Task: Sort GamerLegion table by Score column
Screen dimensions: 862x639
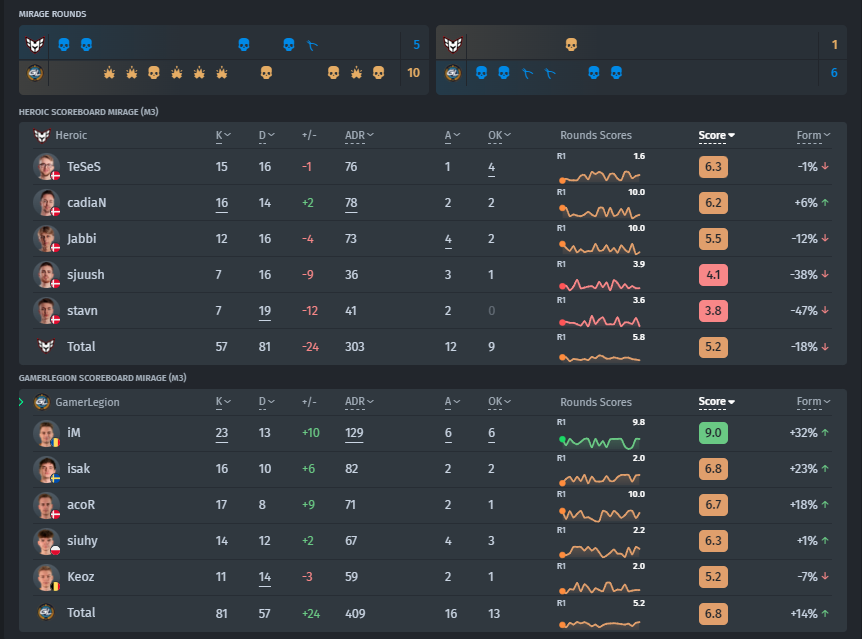Action: pyautogui.click(x=716, y=402)
